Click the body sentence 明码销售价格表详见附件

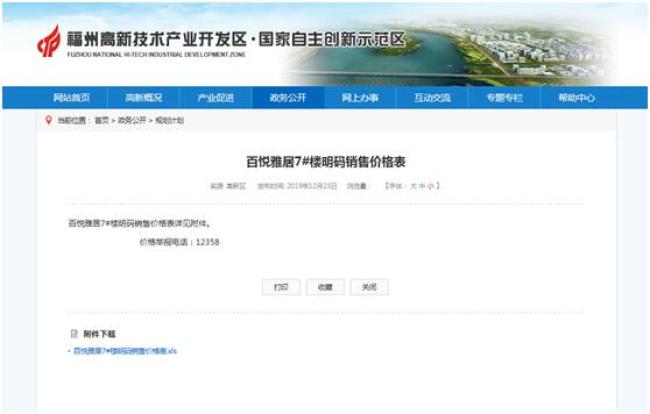[139, 223]
